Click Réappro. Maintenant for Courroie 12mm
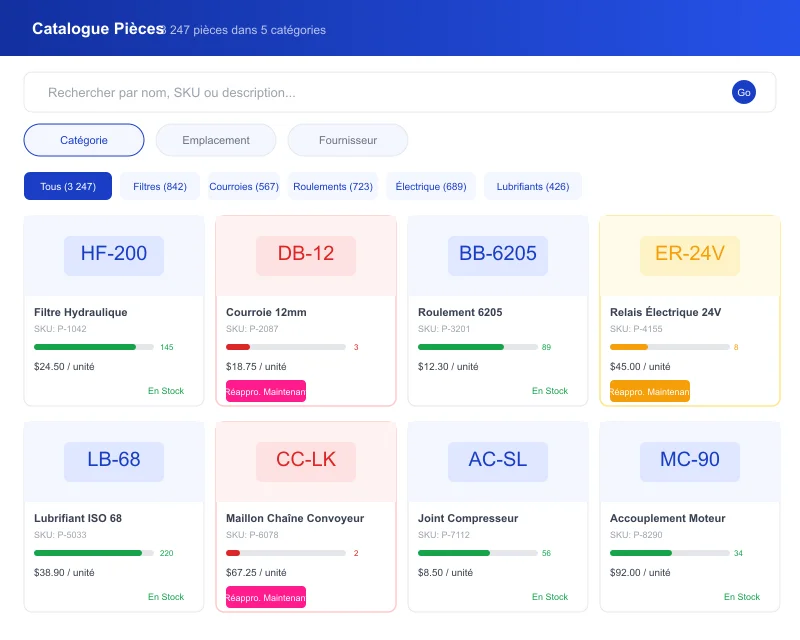 click(266, 391)
